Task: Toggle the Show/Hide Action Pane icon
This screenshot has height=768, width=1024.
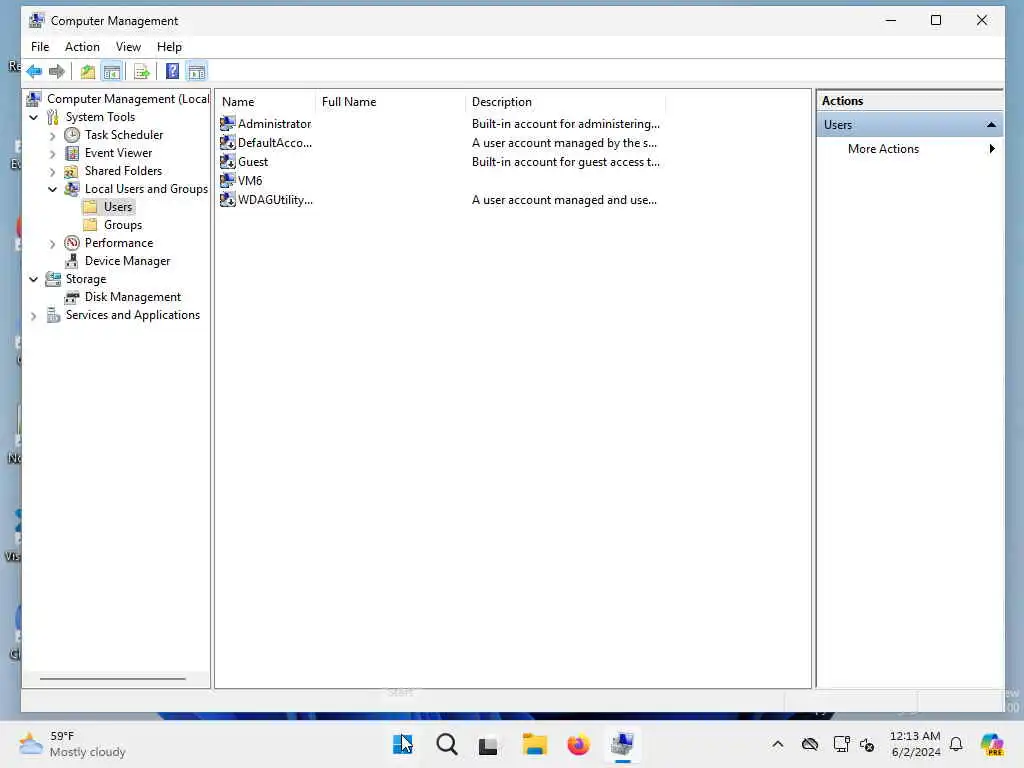Action: [x=197, y=71]
